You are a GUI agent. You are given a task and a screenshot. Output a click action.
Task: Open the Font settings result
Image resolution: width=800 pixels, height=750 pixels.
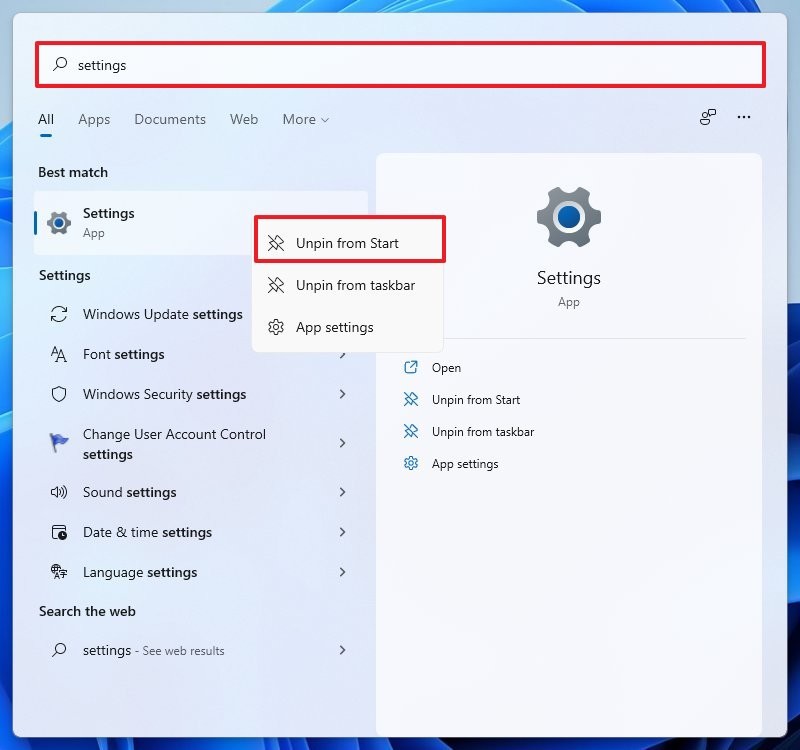coord(201,354)
